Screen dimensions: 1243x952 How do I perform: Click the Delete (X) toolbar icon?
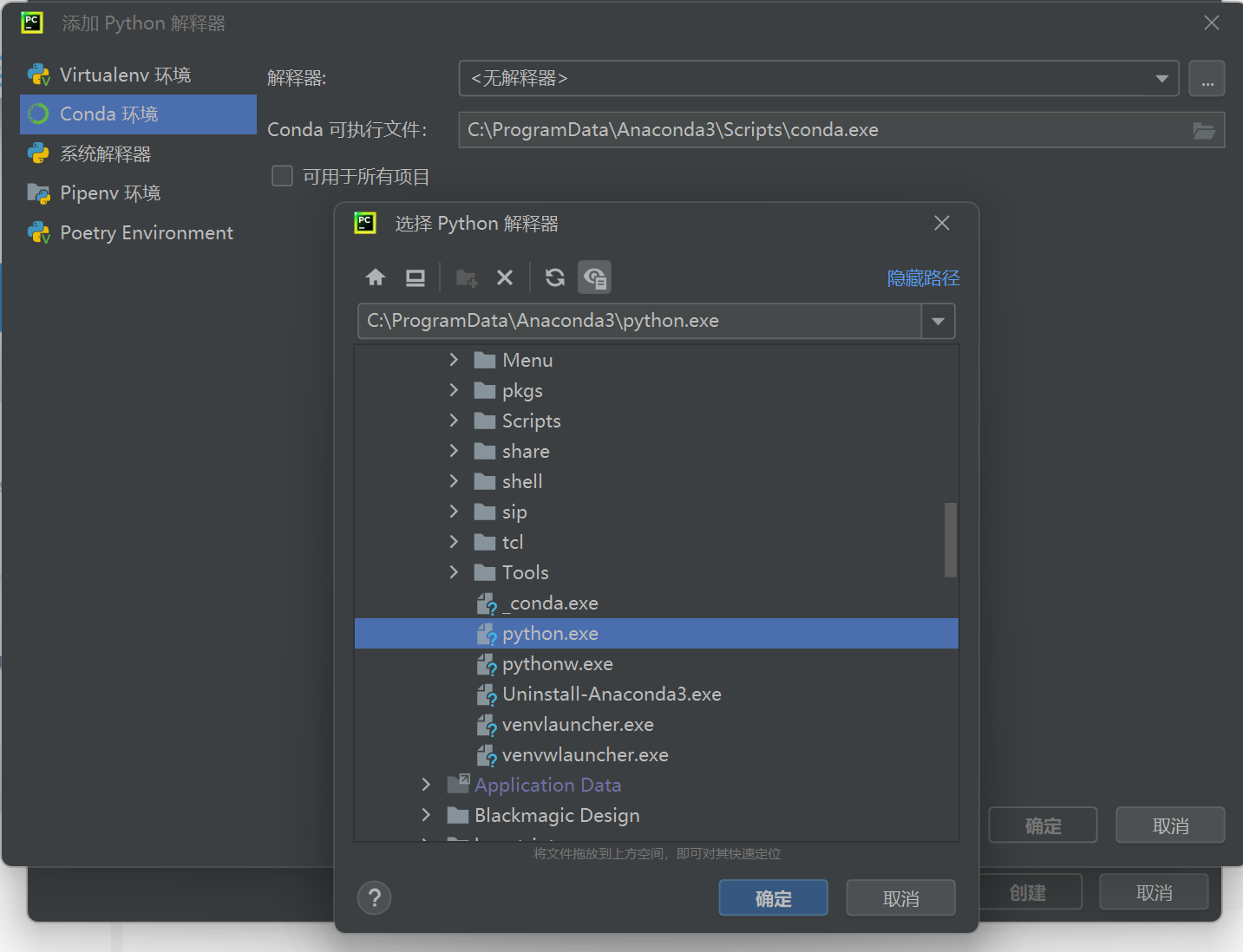click(x=505, y=277)
